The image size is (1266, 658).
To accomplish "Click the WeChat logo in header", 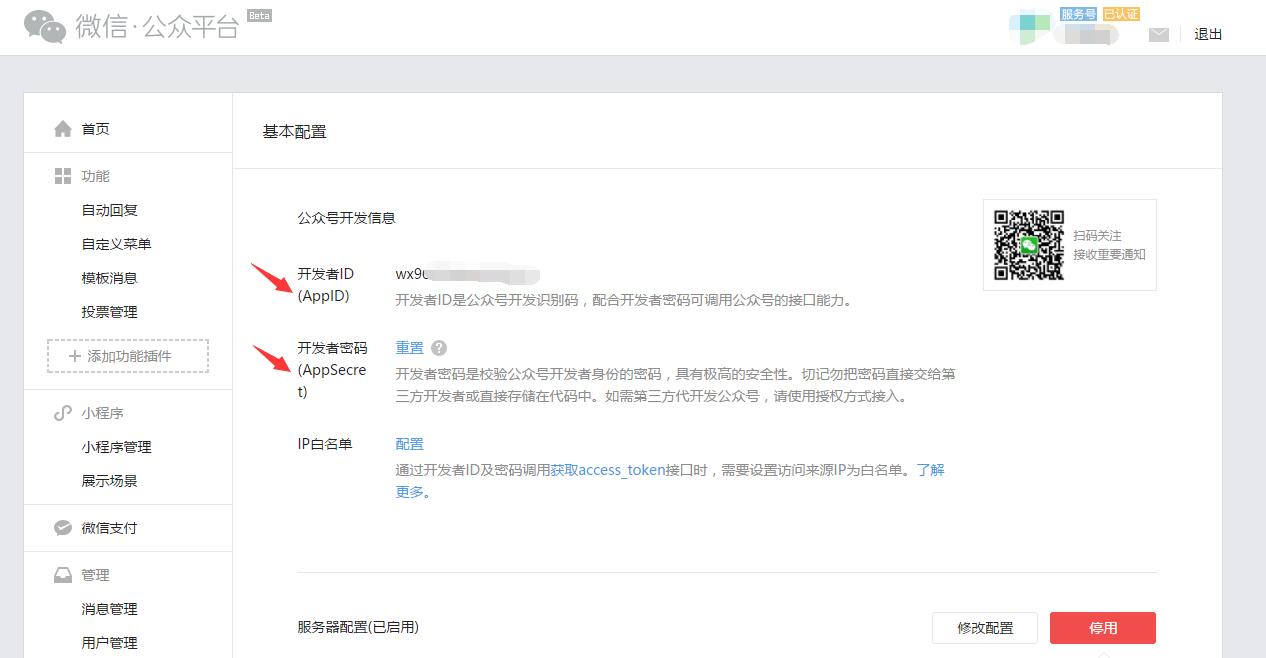I will point(45,27).
